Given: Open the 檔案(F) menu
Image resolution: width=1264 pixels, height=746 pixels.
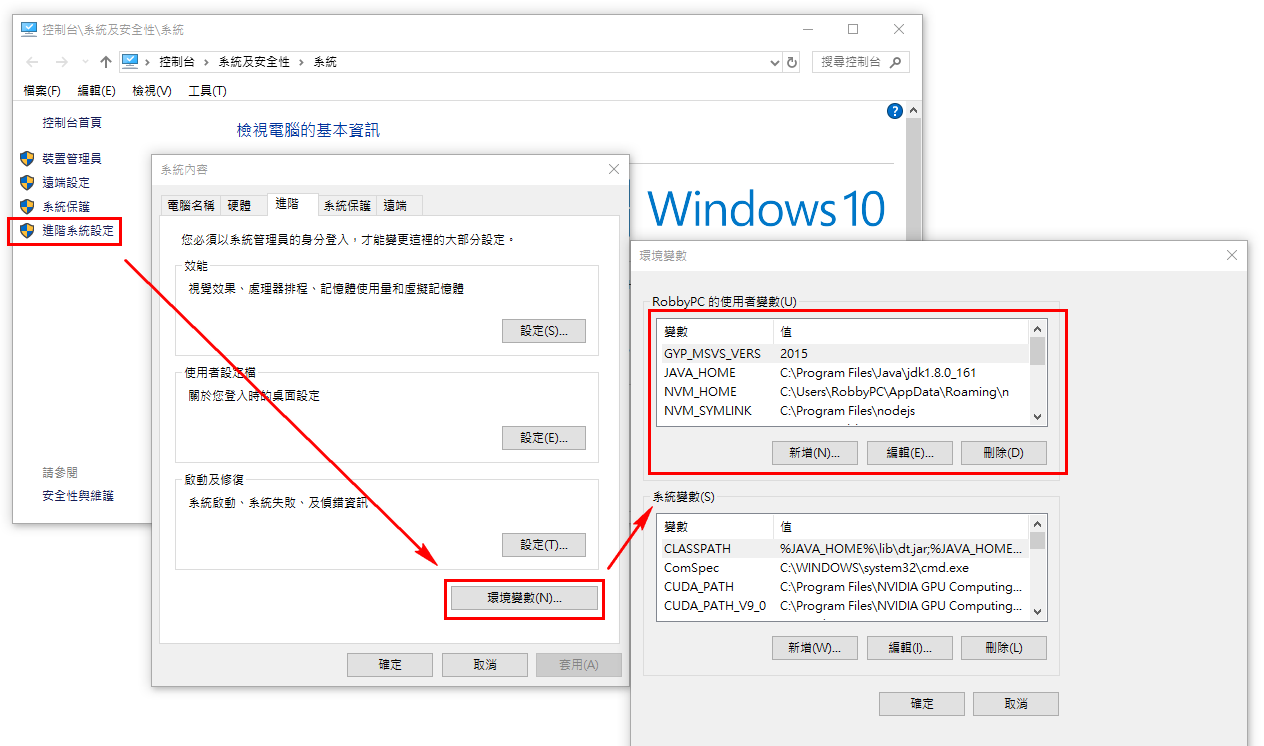Looking at the screenshot, I should click(x=42, y=91).
